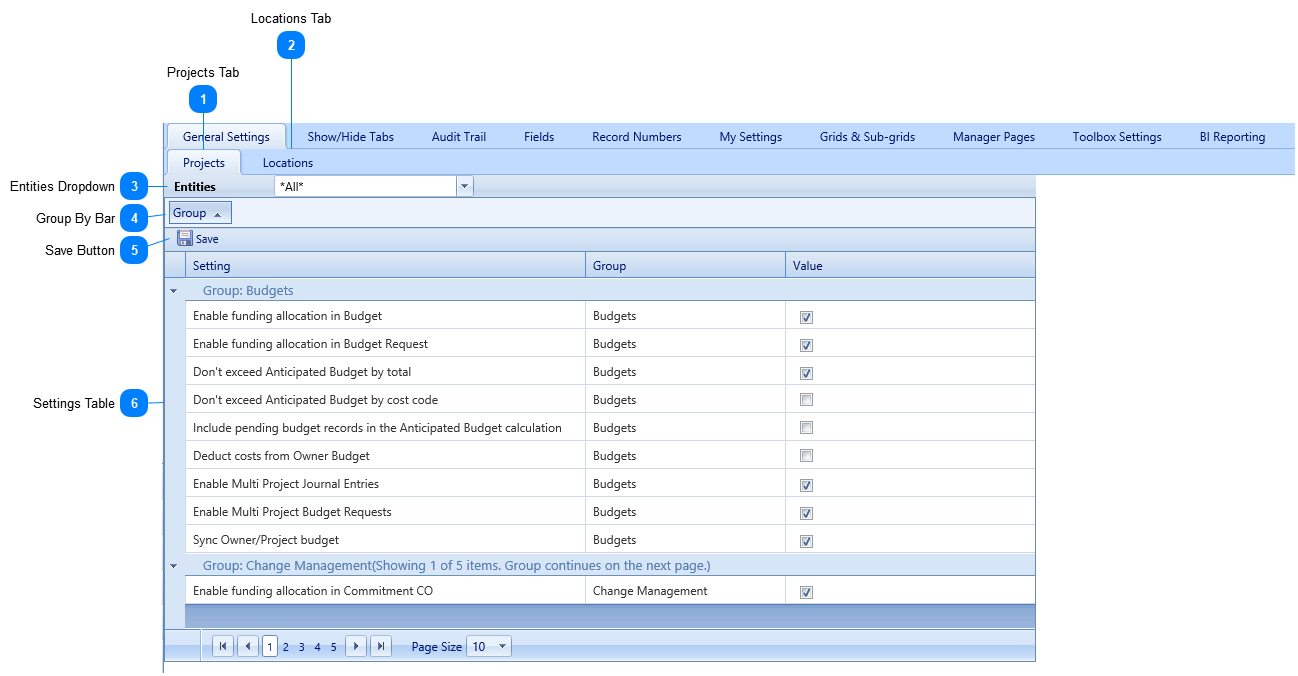Image resolution: width=1298 pixels, height=676 pixels.
Task: Go to first page pager icon
Action: click(x=223, y=646)
